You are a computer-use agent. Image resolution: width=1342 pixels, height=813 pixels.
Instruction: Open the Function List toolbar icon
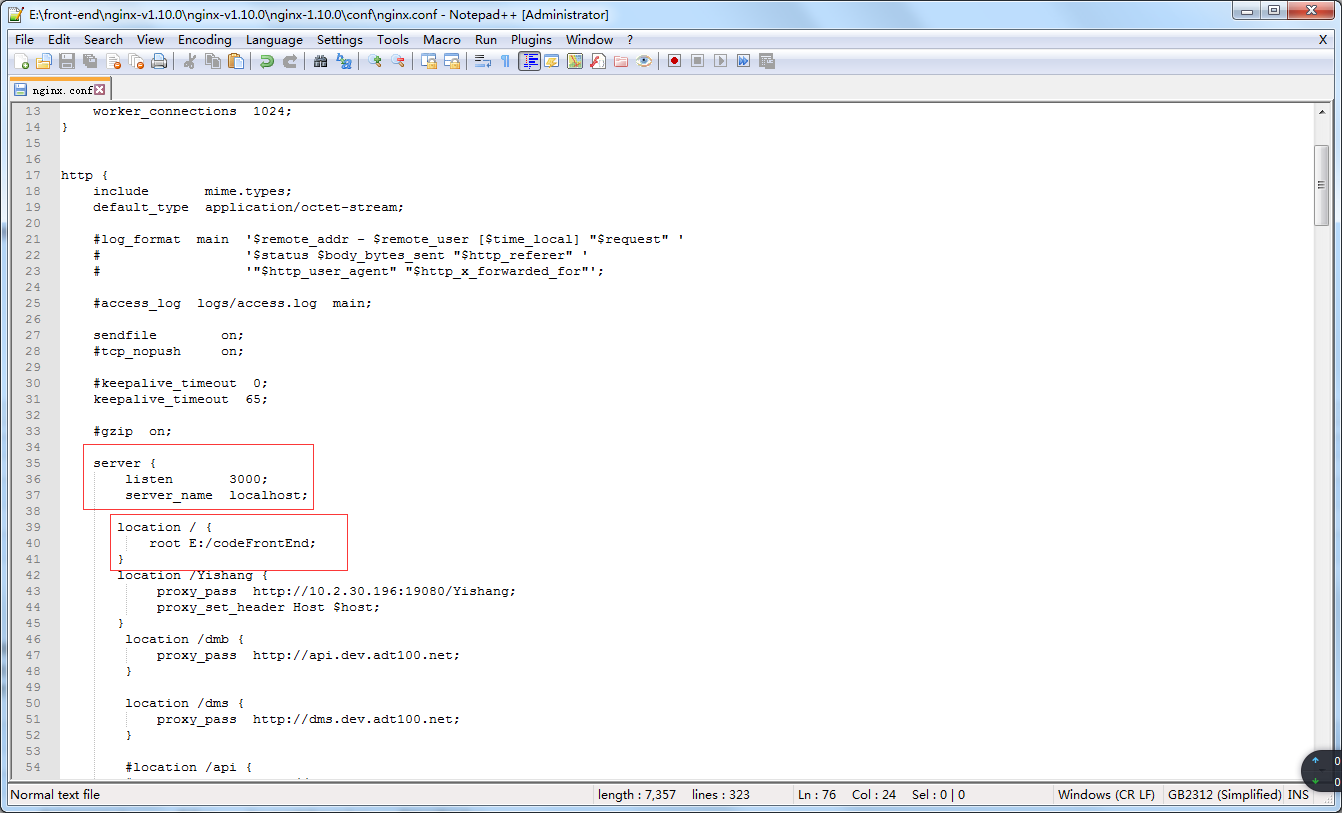[x=598, y=61]
